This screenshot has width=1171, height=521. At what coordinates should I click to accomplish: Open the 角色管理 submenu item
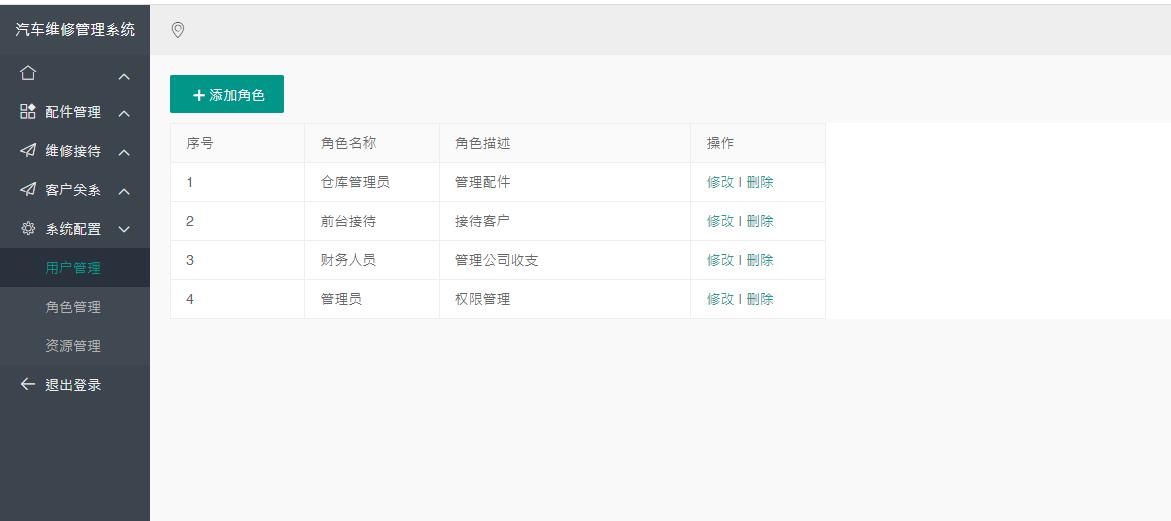point(73,307)
